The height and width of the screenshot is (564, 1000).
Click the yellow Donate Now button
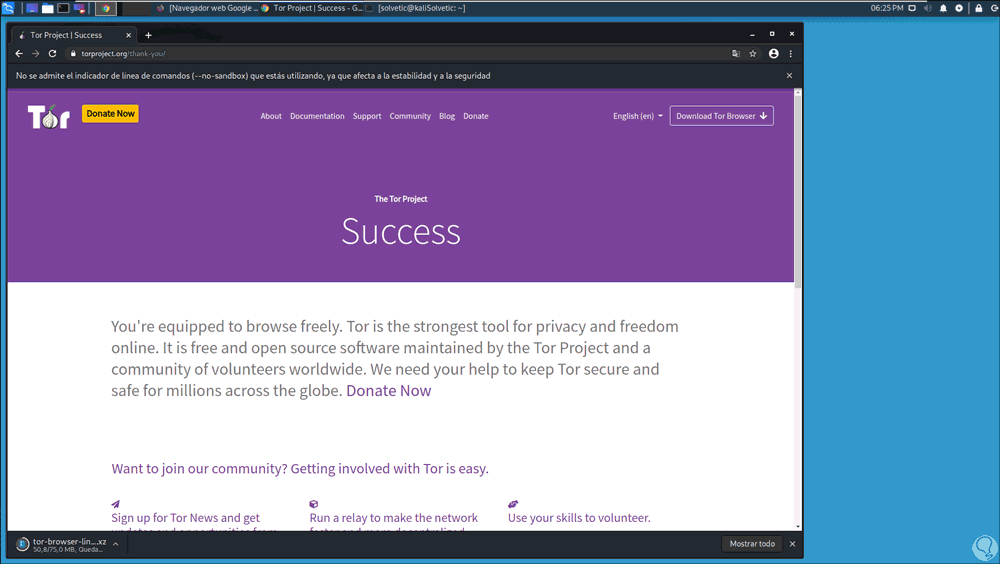(x=110, y=114)
